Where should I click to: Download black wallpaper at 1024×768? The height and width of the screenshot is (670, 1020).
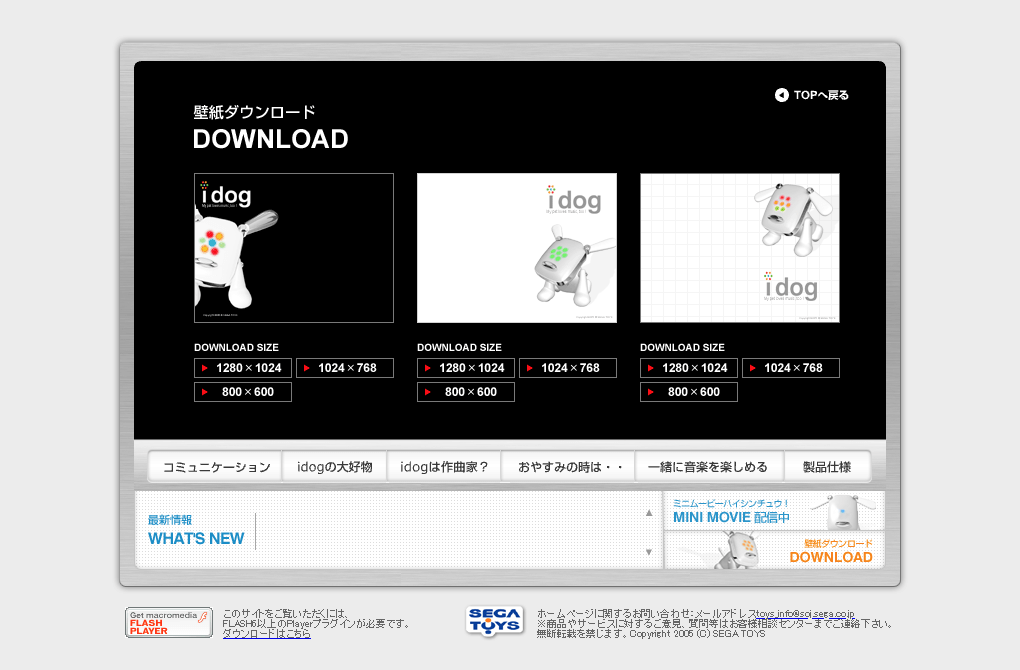(x=345, y=368)
